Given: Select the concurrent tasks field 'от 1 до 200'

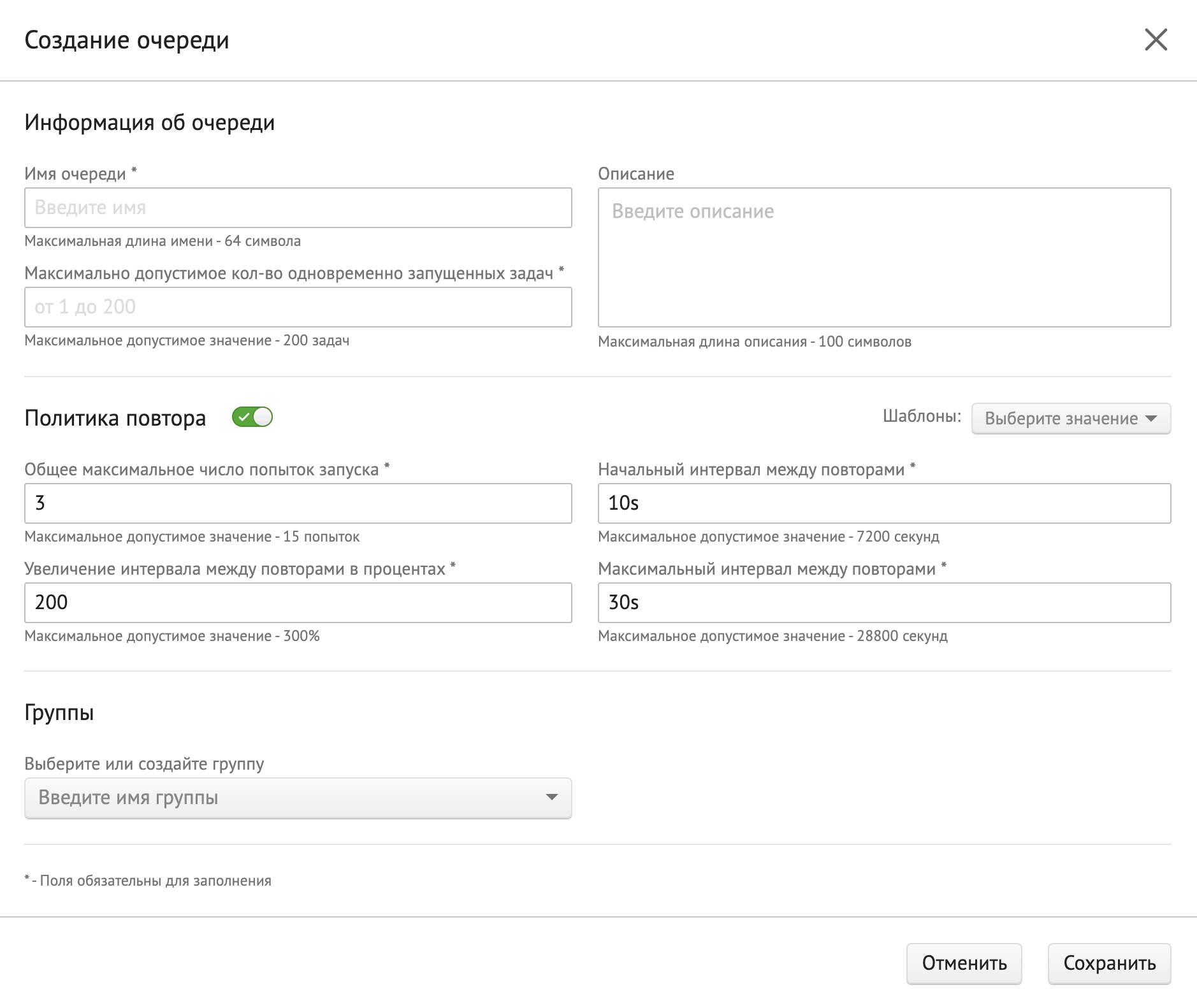Looking at the screenshot, I should click(x=298, y=307).
